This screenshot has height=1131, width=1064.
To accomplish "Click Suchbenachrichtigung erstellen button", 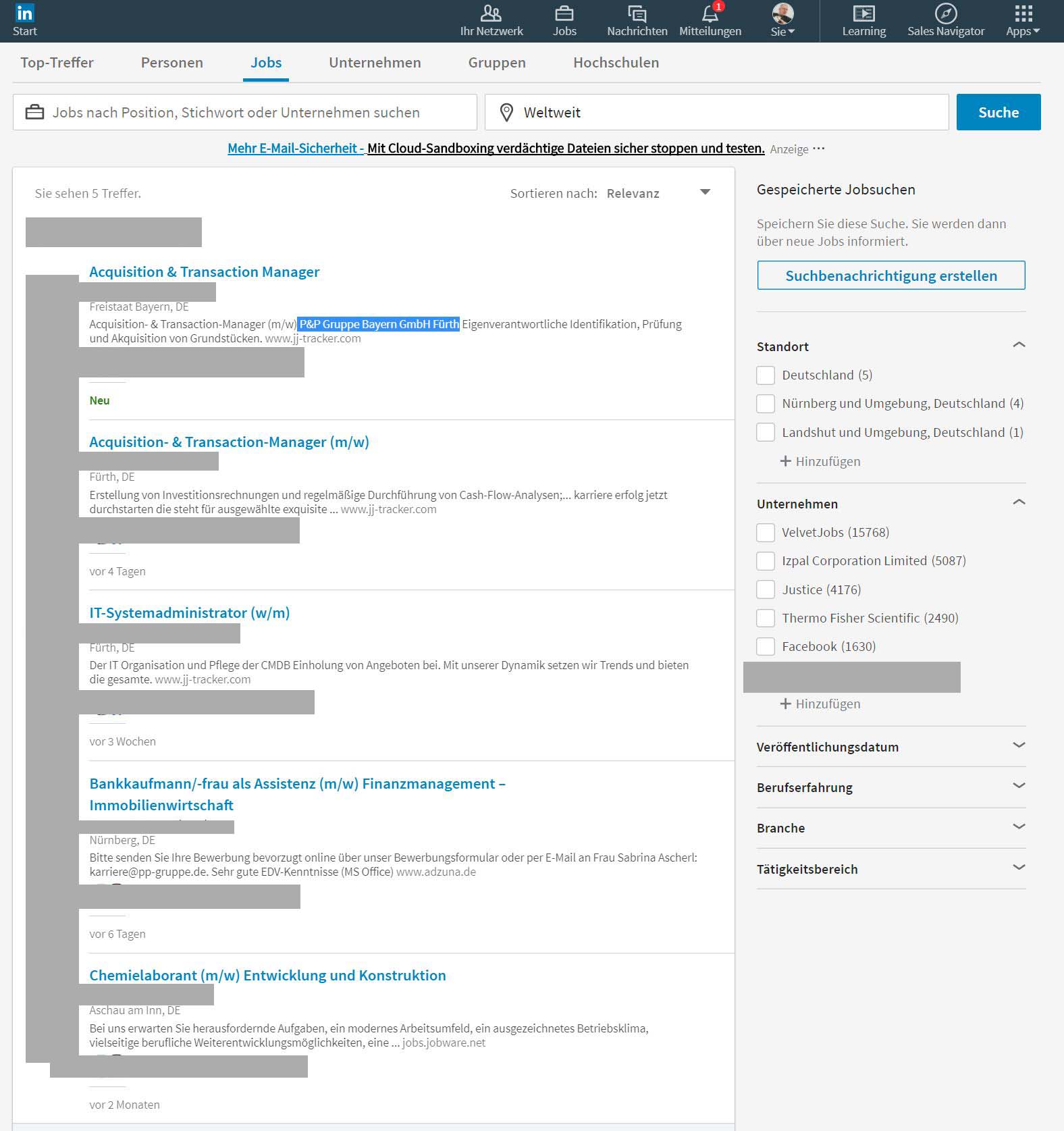I will pyautogui.click(x=891, y=275).
